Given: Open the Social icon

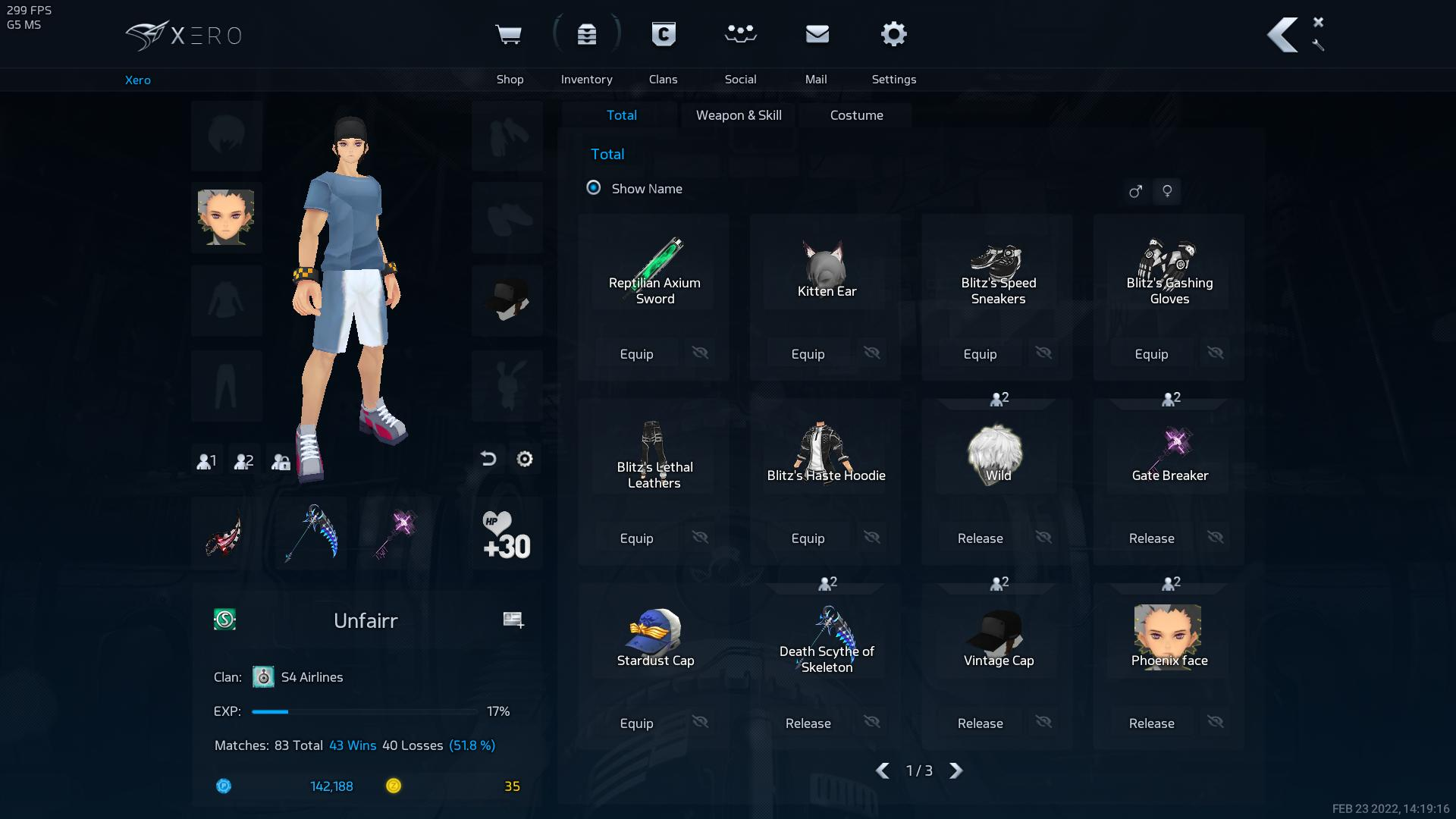Looking at the screenshot, I should click(x=740, y=35).
